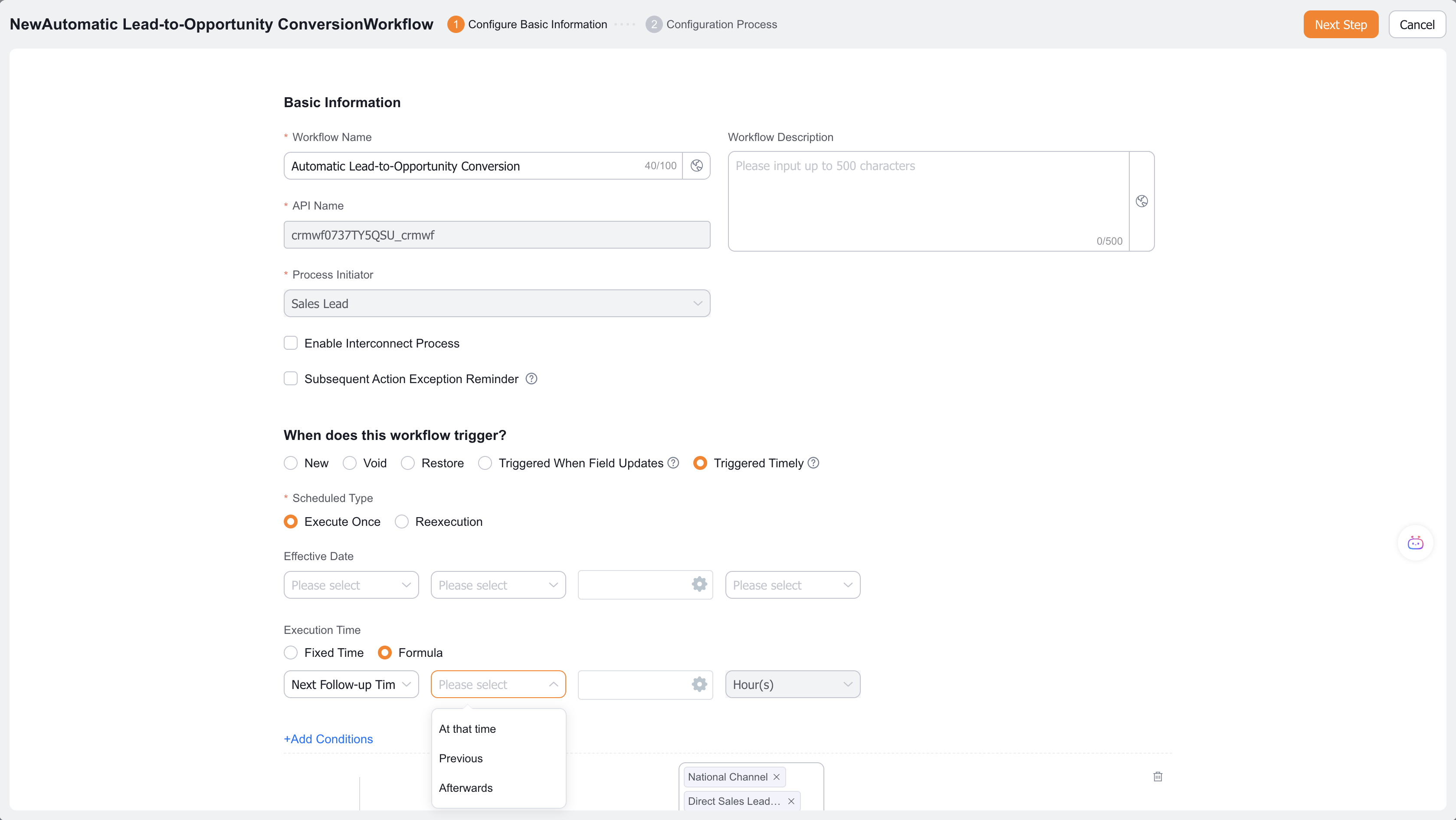Select Reexecution scheduled type
The image size is (1456, 820).
coord(401,522)
